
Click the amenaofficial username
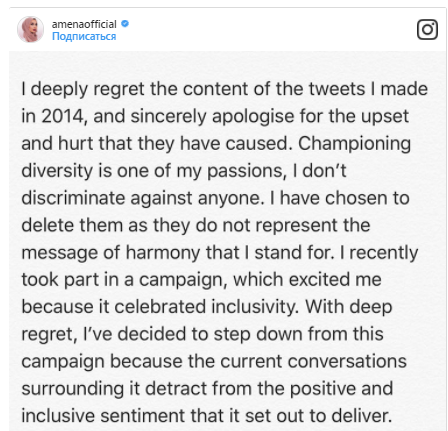point(84,24)
